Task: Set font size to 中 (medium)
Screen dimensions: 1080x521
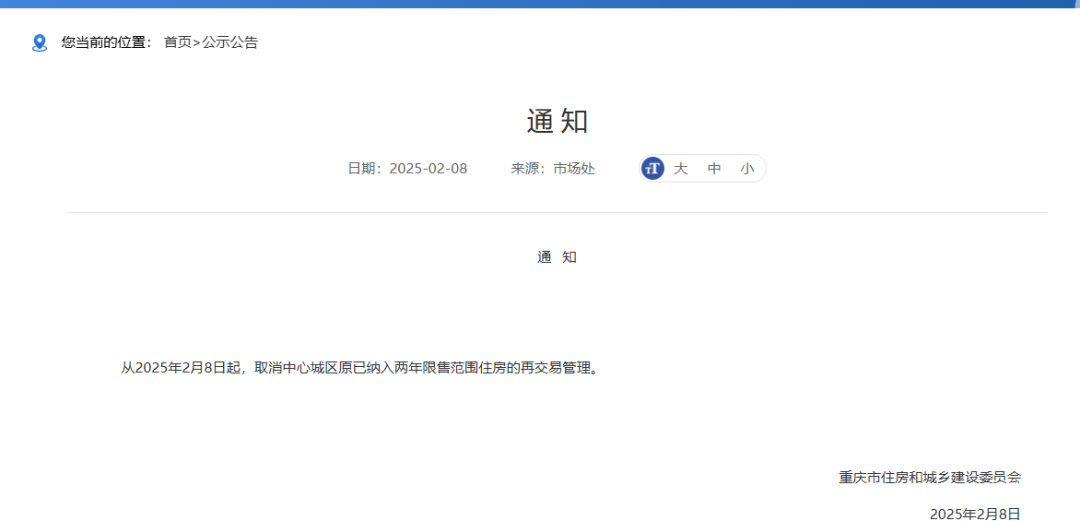Action: (x=714, y=169)
